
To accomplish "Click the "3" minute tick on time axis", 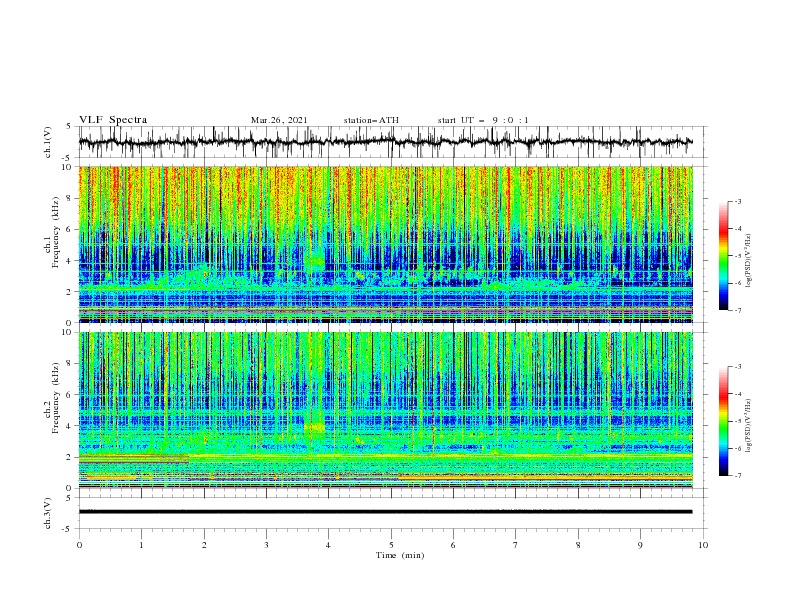I will (x=266, y=545).
